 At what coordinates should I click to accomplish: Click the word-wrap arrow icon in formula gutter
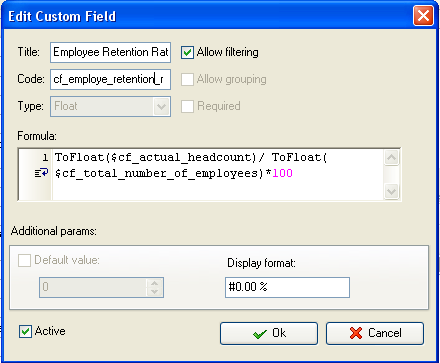[42, 173]
